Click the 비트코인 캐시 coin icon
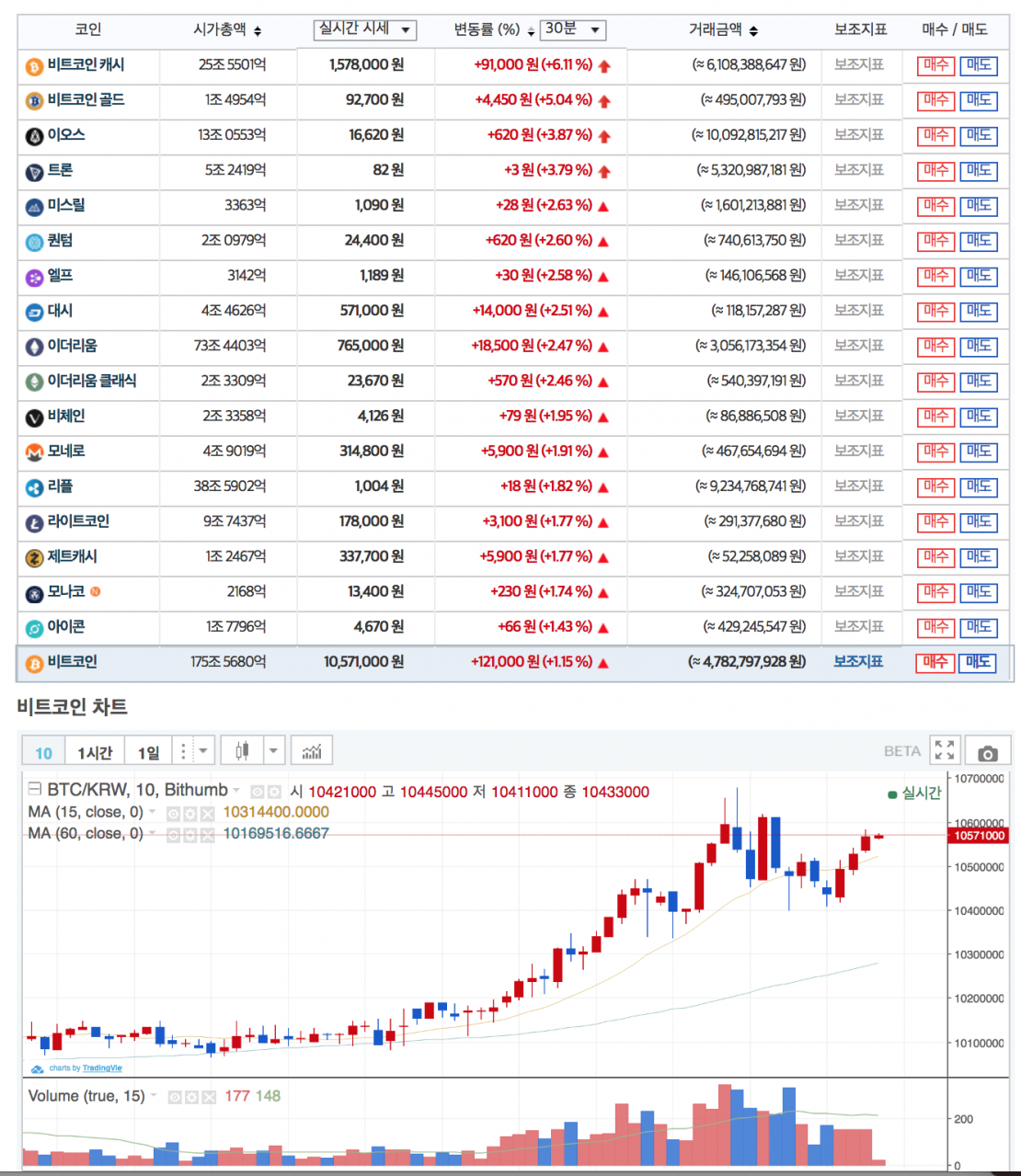The height and width of the screenshot is (1176, 1021). (34, 66)
